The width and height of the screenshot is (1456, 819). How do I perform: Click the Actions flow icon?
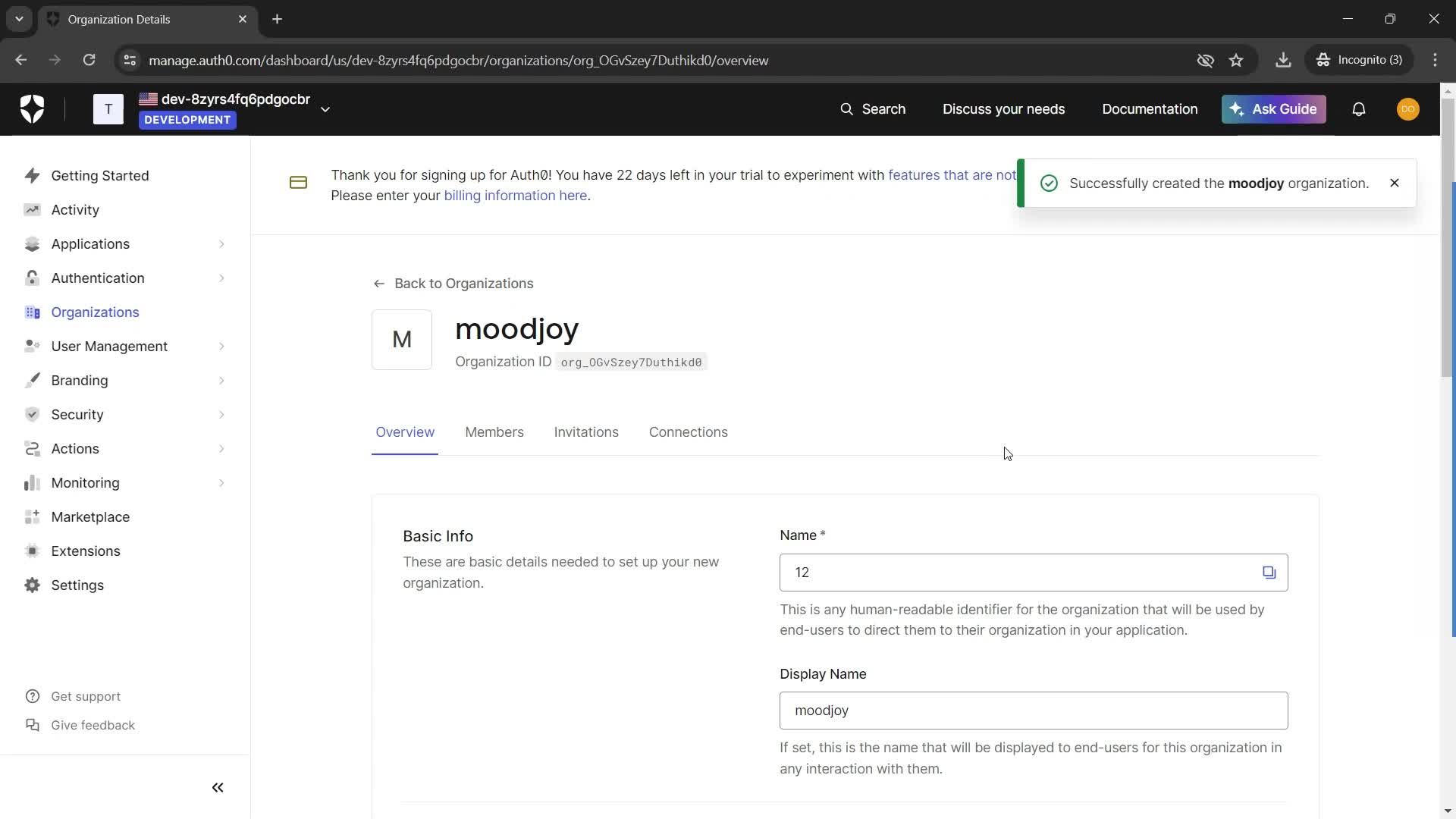pos(32,448)
